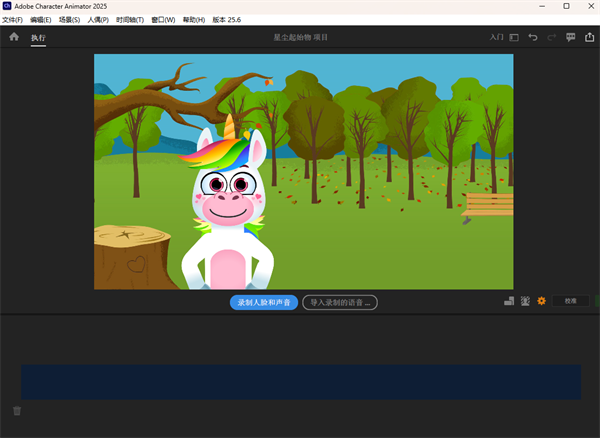Close the Character Animator window
The width and height of the screenshot is (600, 438).
591,6
